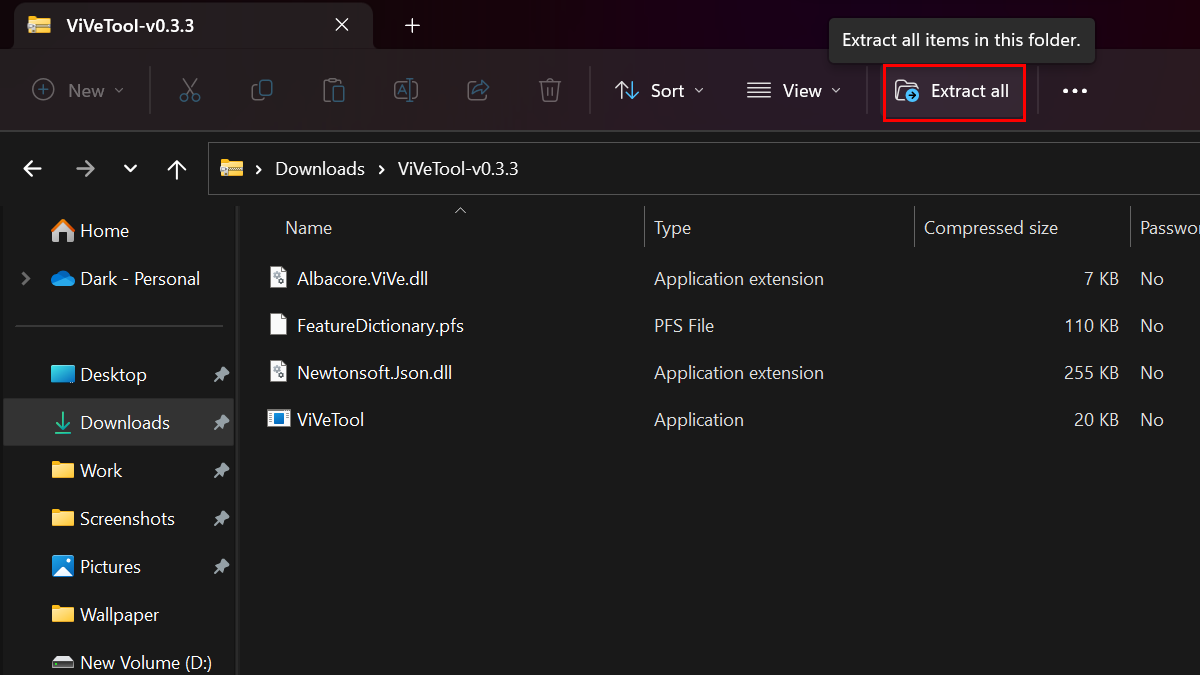This screenshot has width=1200, height=675.
Task: Open the Screenshots folder in sidebar
Action: [x=127, y=518]
